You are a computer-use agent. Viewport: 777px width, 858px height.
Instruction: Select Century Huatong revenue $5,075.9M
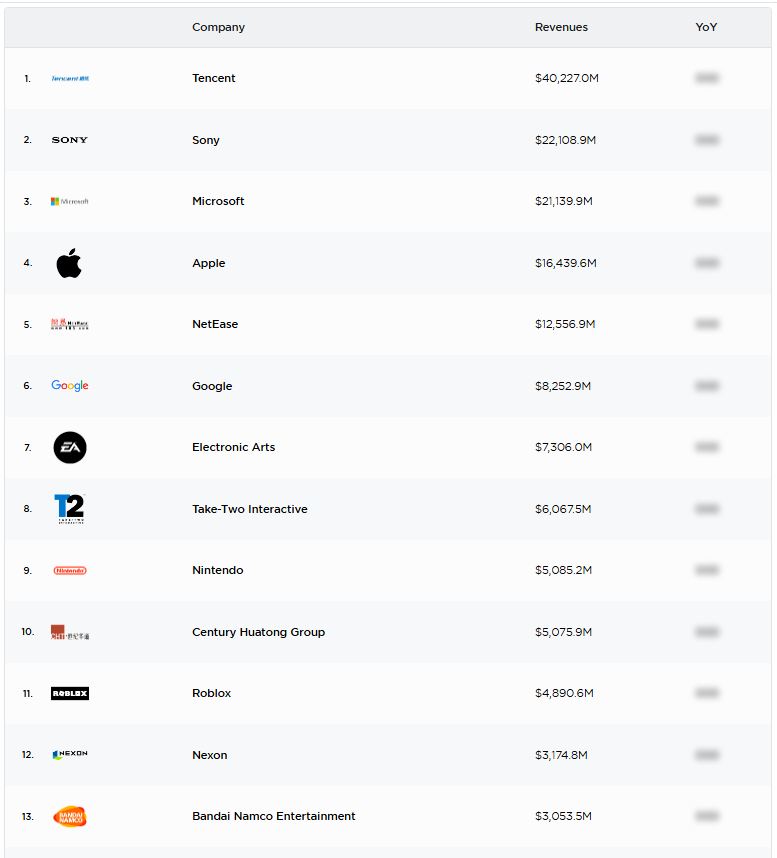tap(563, 632)
